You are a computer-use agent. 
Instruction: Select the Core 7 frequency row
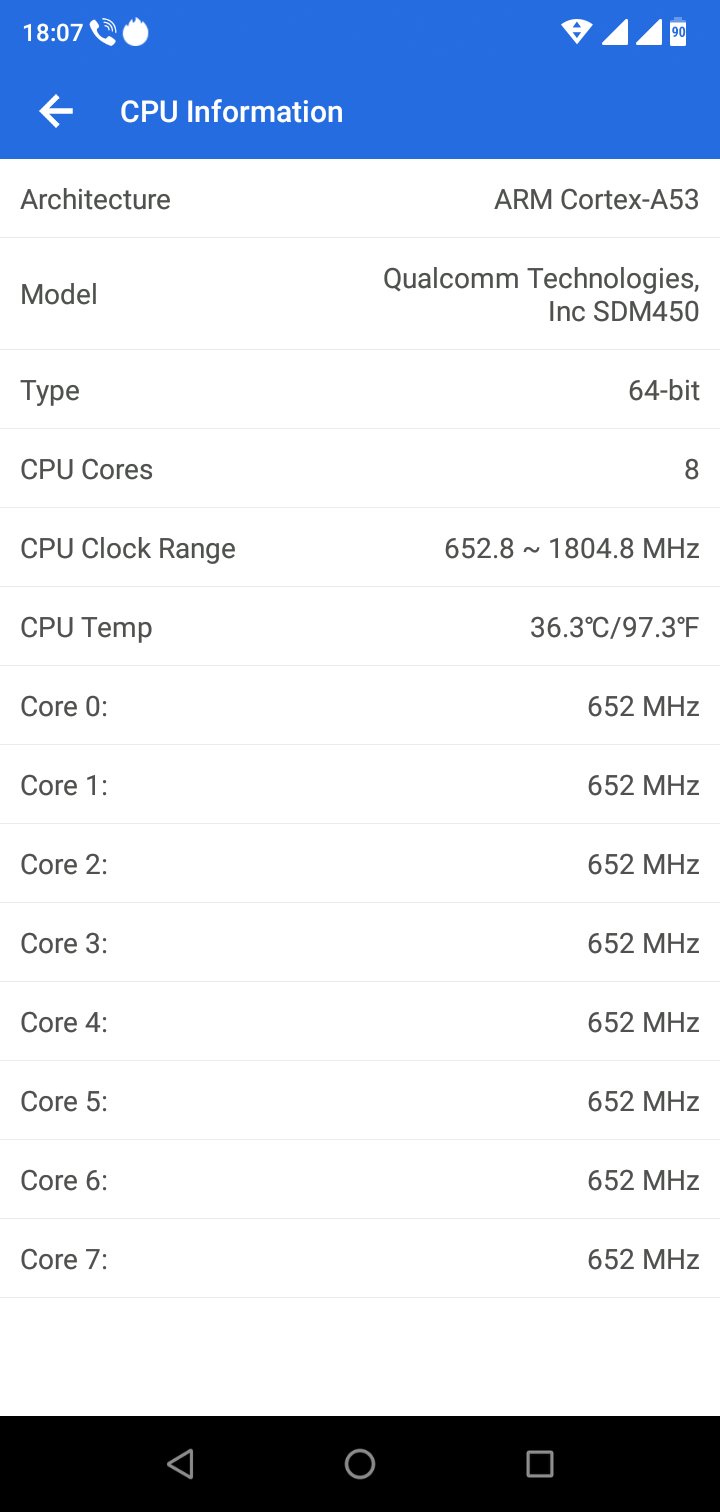point(360,1259)
